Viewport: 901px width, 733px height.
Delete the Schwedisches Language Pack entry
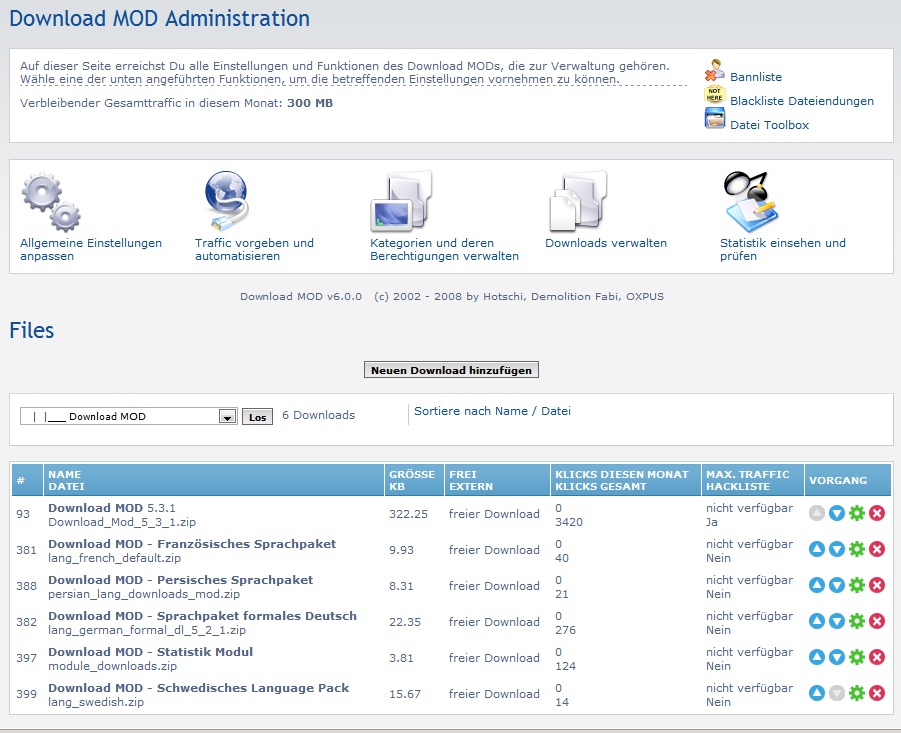877,693
